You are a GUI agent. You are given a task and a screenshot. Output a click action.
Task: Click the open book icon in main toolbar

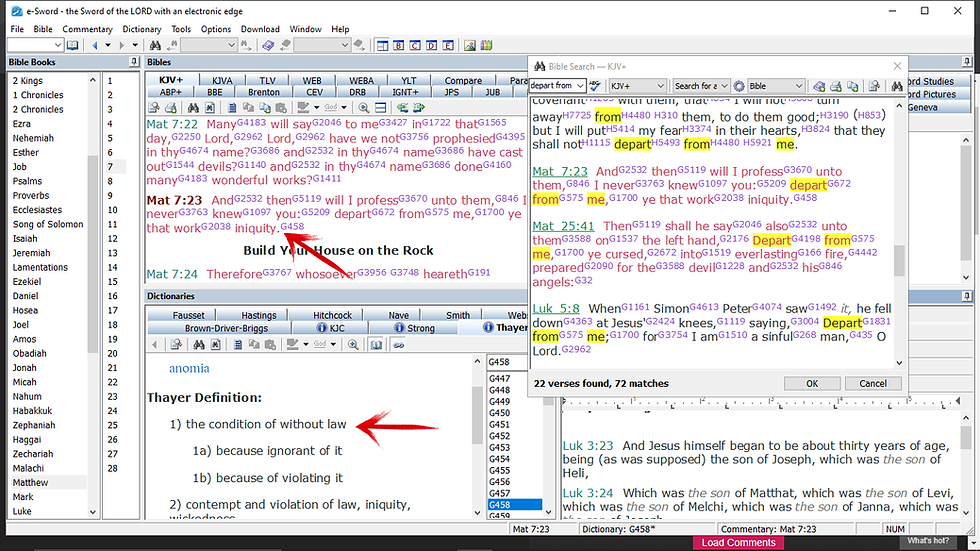pyautogui.click(x=72, y=45)
